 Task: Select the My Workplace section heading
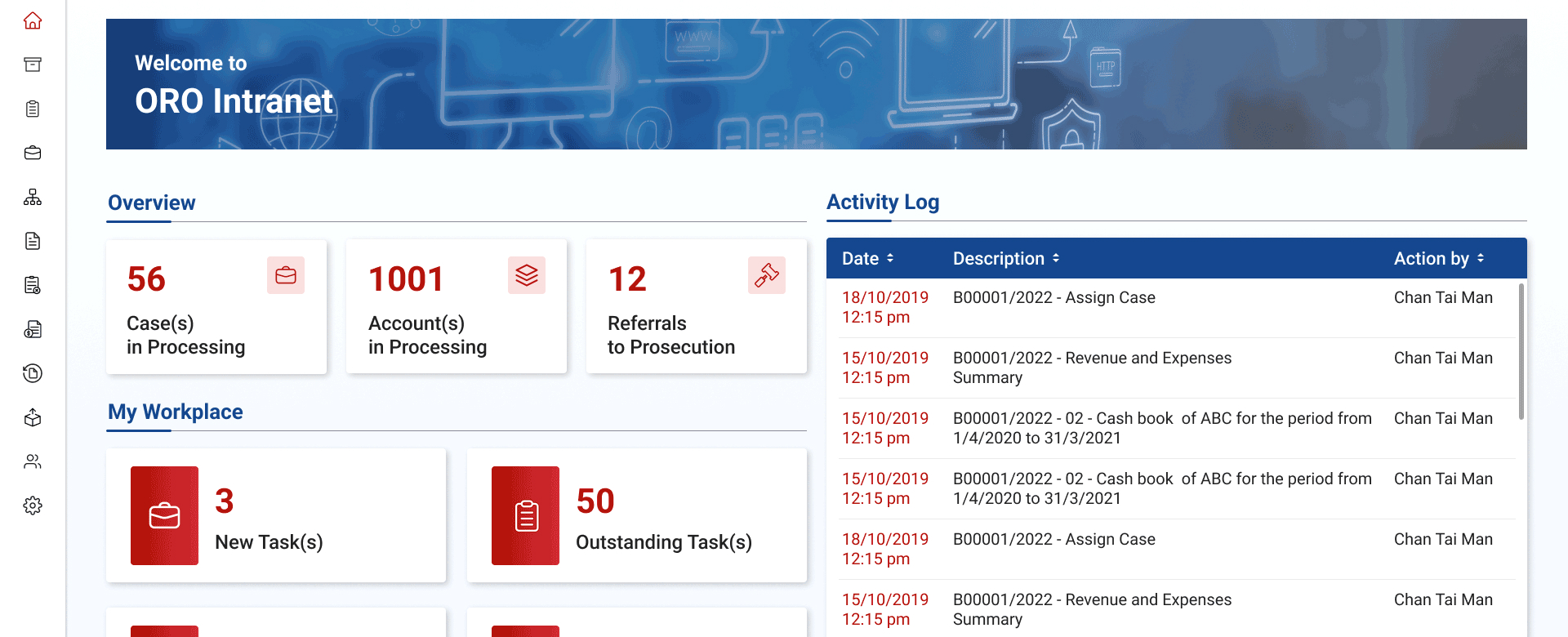[176, 412]
